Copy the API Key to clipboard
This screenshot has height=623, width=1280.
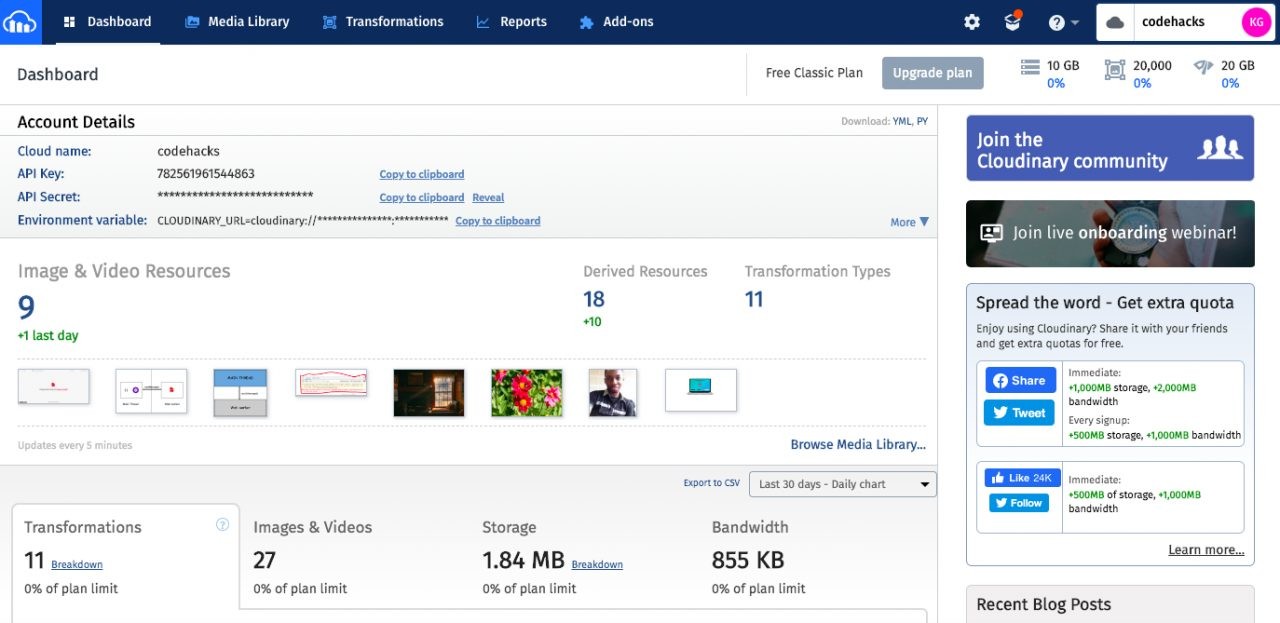pos(421,174)
